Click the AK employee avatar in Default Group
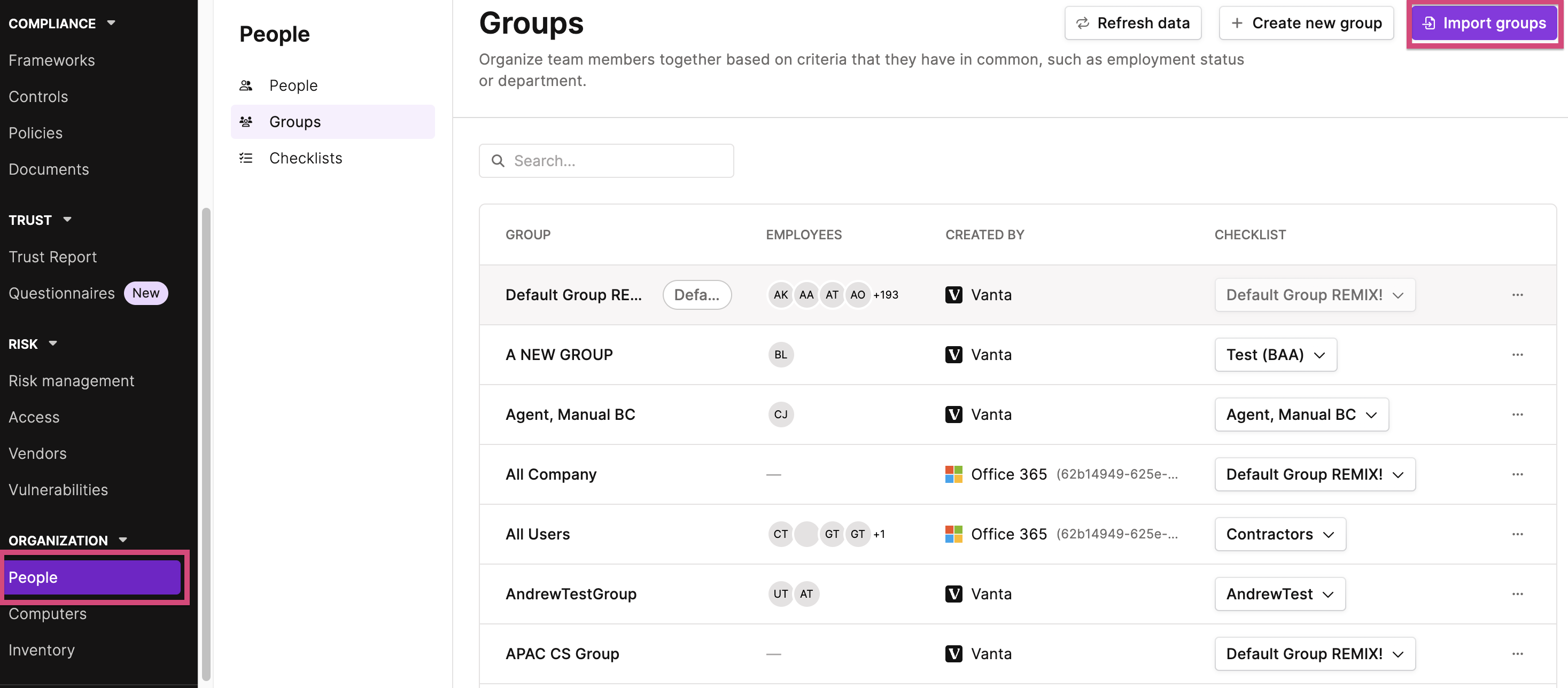The image size is (1568, 688). (x=780, y=295)
